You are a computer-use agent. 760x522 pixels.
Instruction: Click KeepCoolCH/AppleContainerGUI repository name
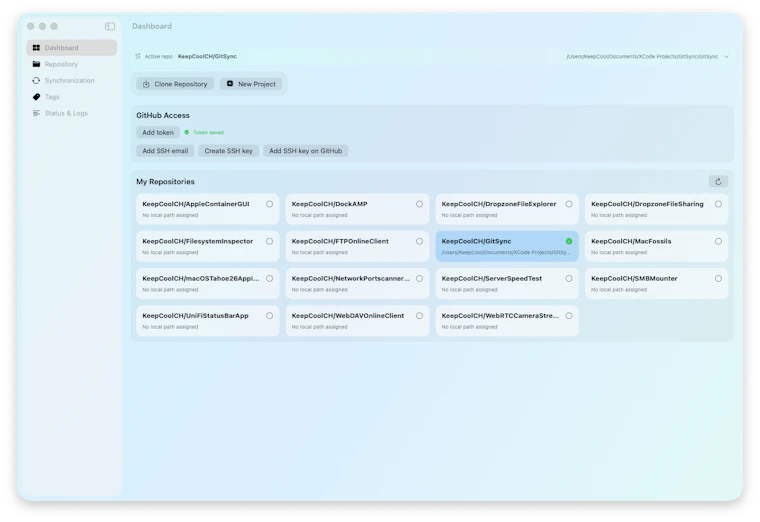tap(196, 204)
